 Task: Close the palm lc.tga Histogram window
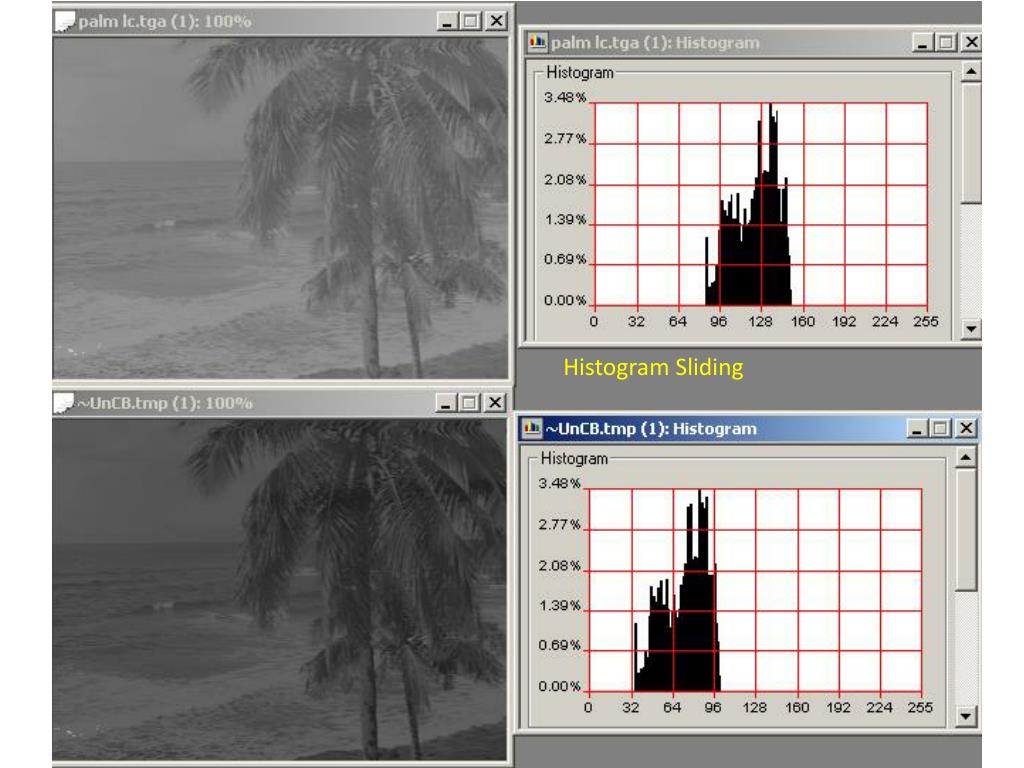click(971, 42)
